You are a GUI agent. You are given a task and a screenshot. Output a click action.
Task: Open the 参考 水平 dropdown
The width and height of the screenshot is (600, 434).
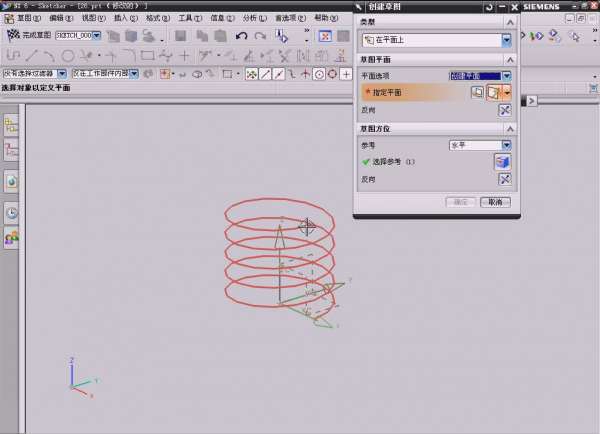(506, 145)
